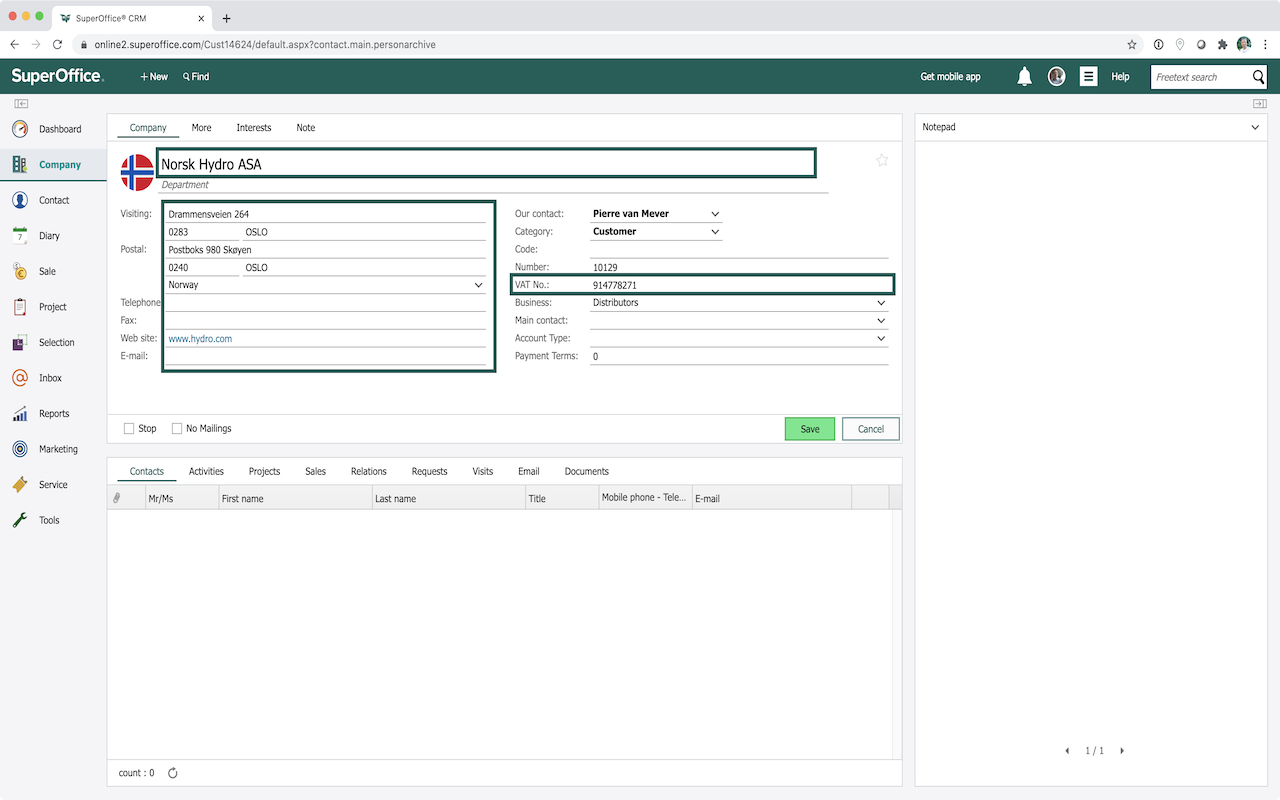Switch to the Relations tab

click(369, 471)
